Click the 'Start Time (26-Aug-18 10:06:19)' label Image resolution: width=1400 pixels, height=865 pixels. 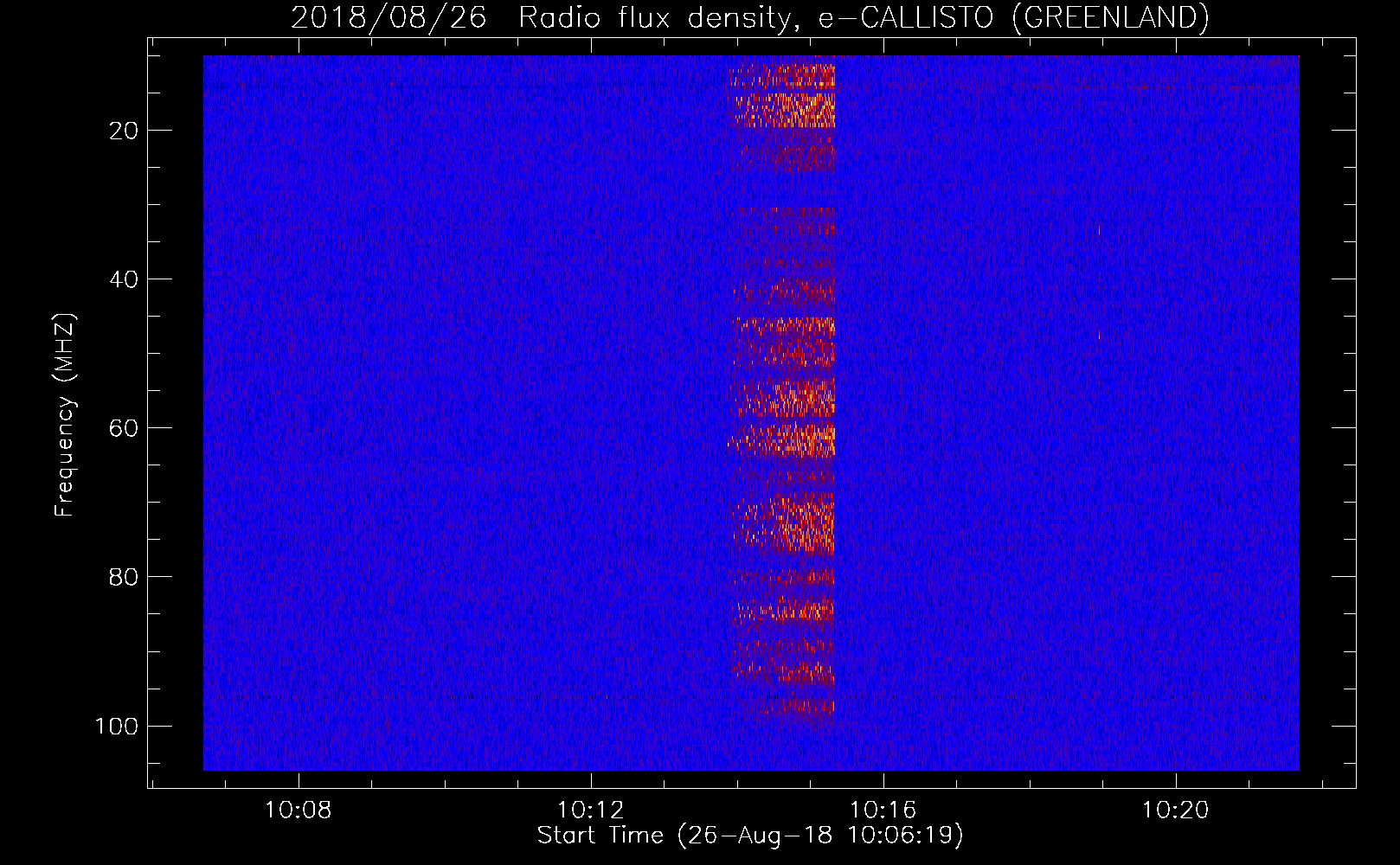(750, 836)
